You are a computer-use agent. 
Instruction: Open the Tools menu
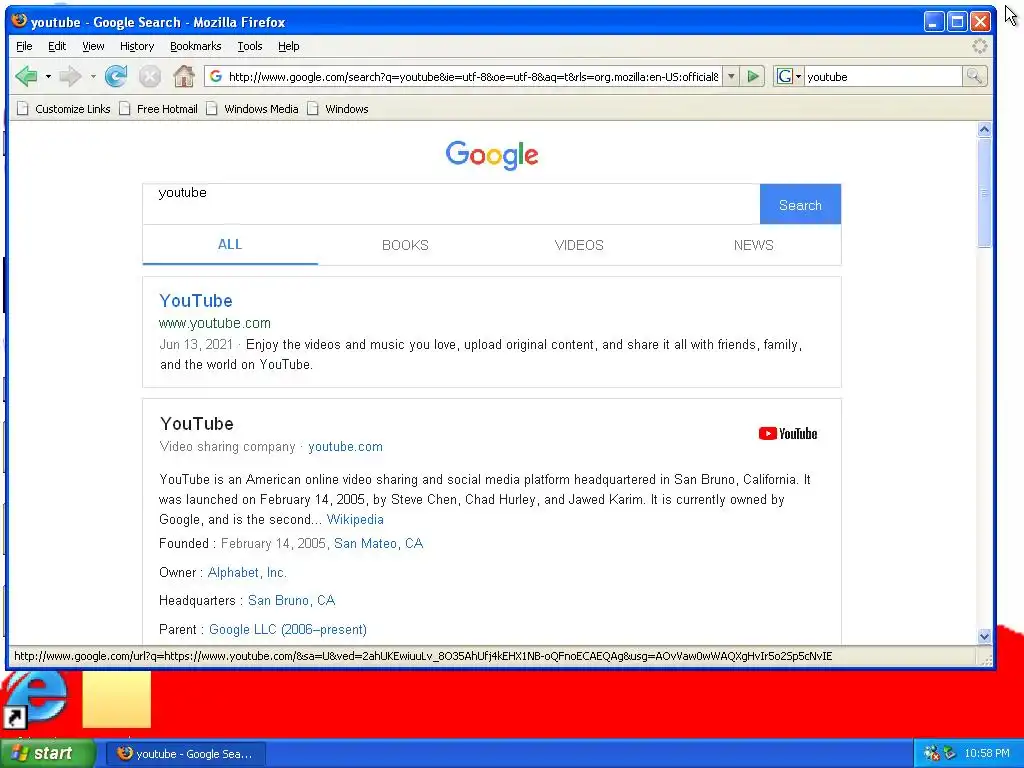click(x=250, y=46)
